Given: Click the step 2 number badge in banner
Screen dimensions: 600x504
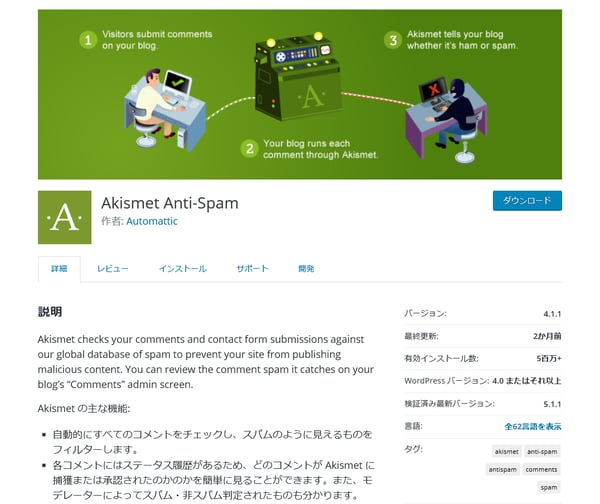Looking at the screenshot, I should pos(249,148).
